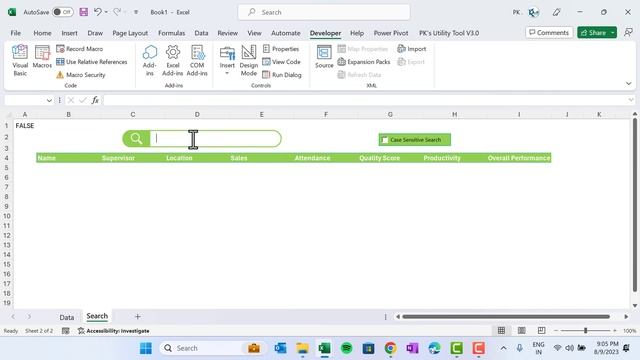Toggle Design Mode

click(249, 61)
